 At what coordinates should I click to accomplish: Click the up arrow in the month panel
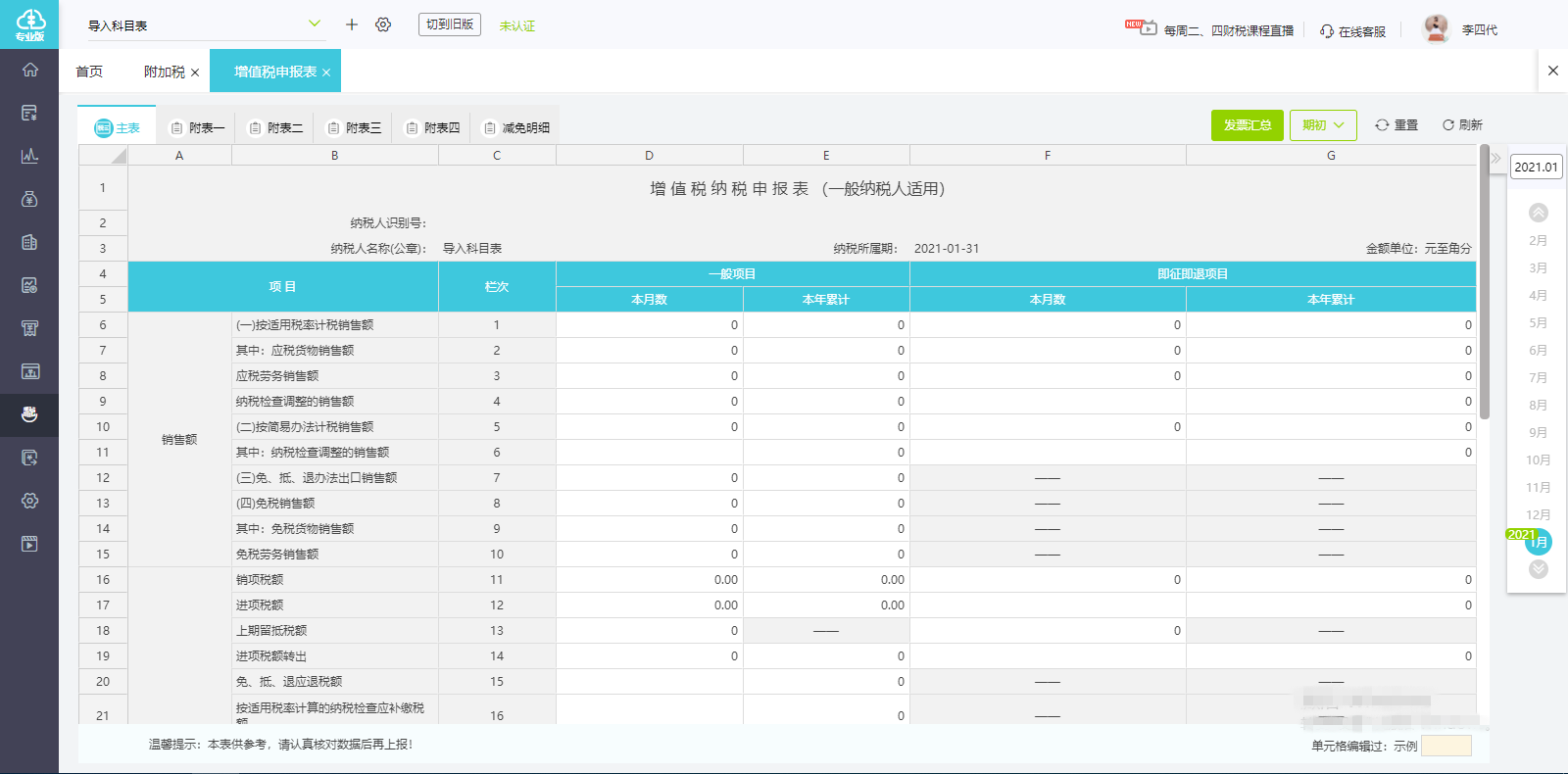(1539, 213)
